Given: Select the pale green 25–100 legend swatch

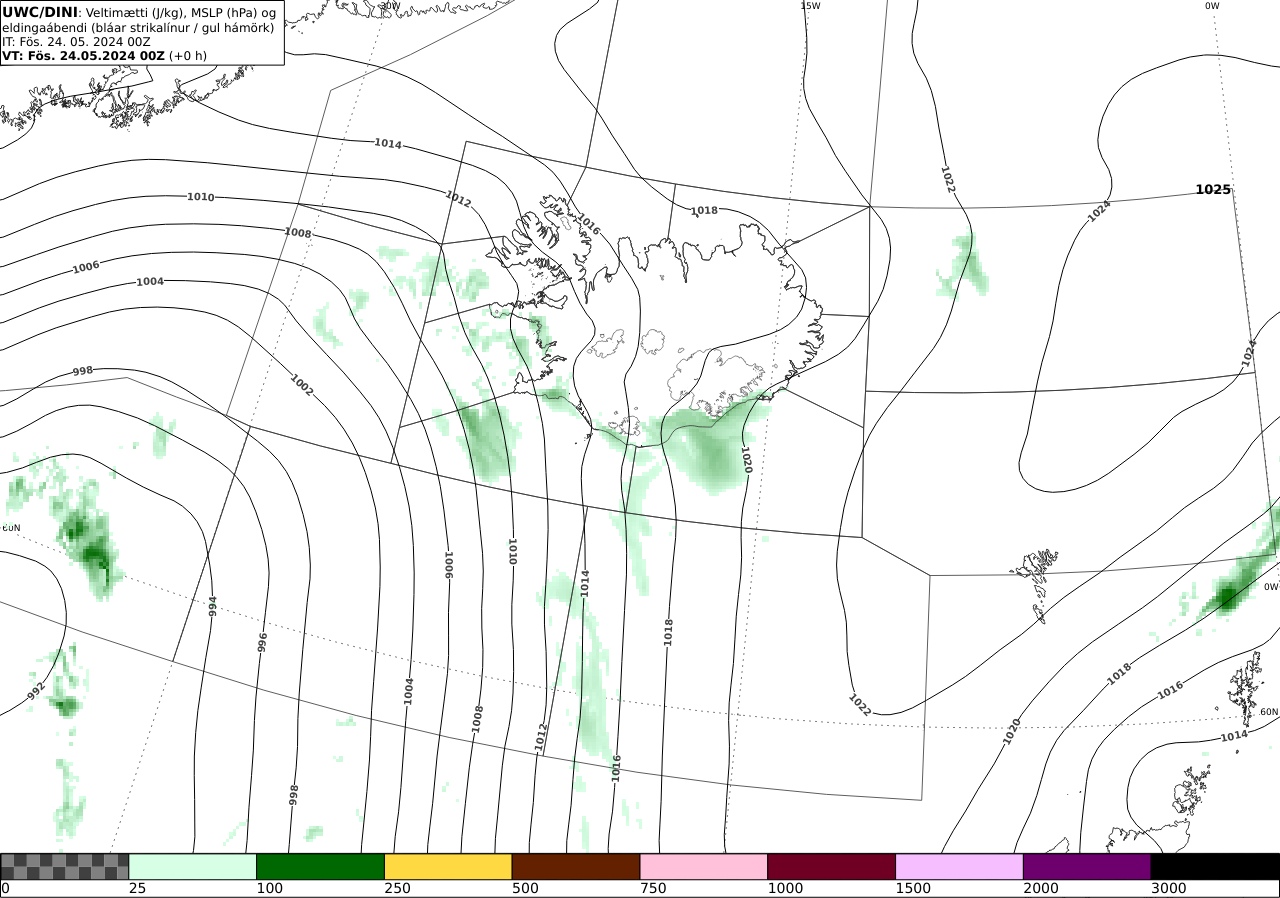Looking at the screenshot, I should coord(193,866).
